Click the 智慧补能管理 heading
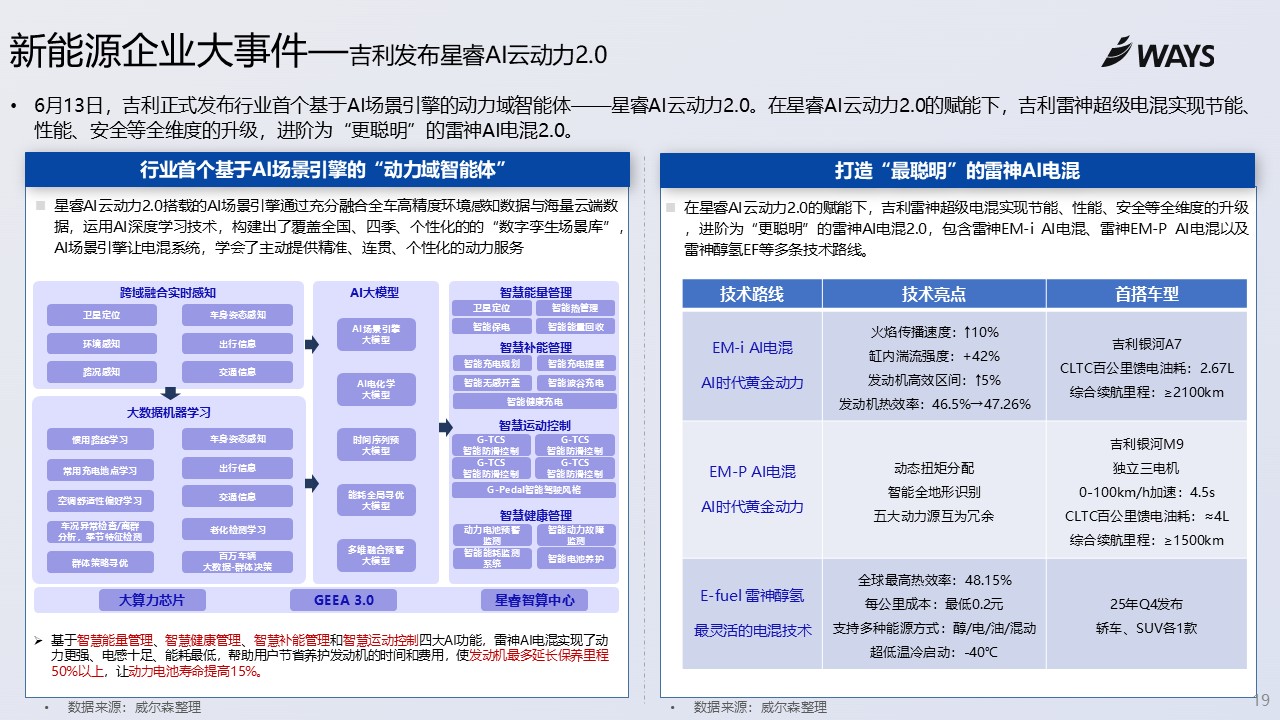This screenshot has height=720, width=1280. pyautogui.click(x=535, y=347)
